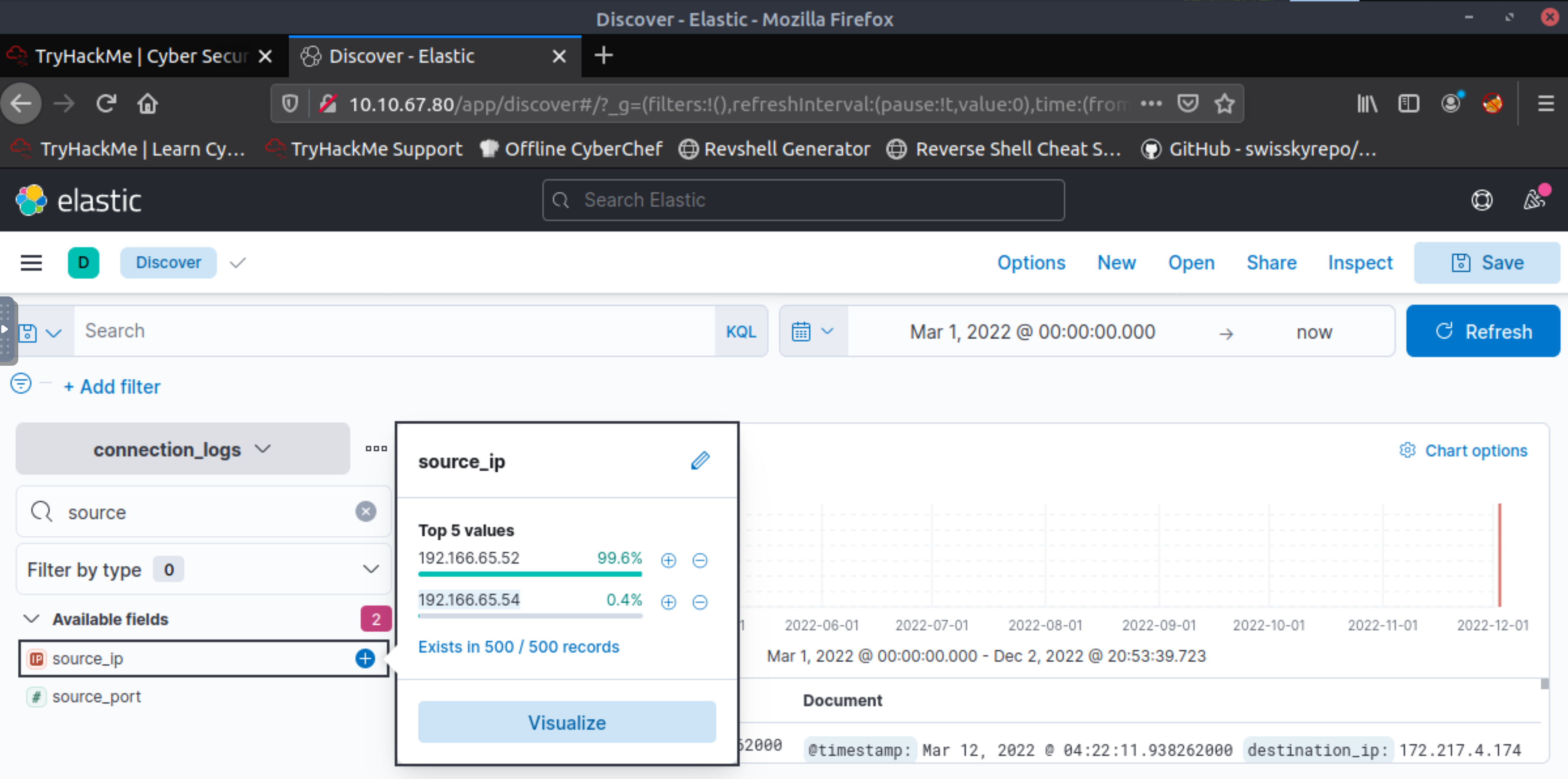
Task: Bookmark this page with the star
Action: click(1225, 104)
